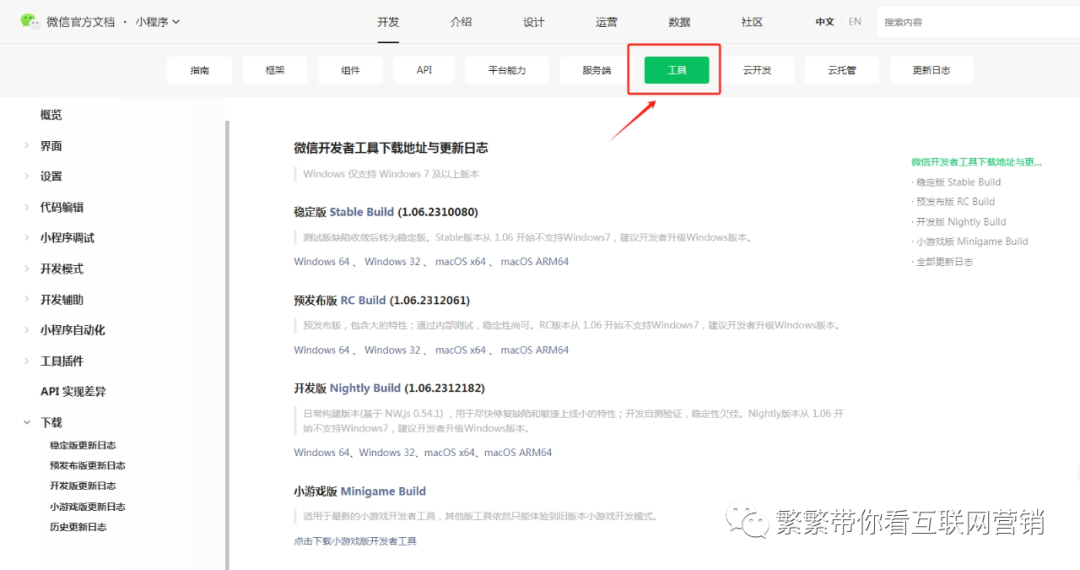The height and width of the screenshot is (570, 1080).
Task: Jump to 预发布版 RC Build in page outline
Action: [955, 202]
